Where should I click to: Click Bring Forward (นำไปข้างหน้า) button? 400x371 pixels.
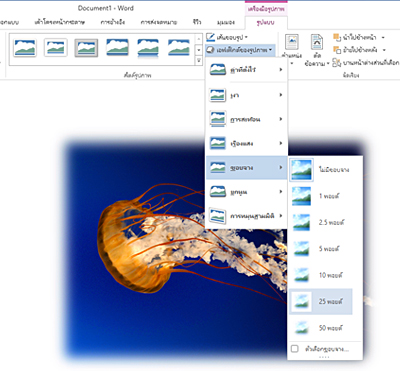[x=355, y=37]
